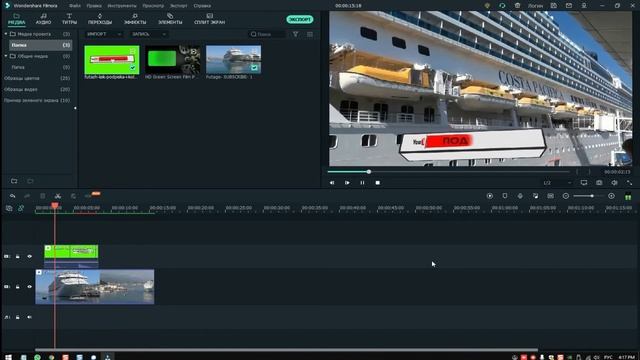Open the Титры tab

tap(69, 19)
